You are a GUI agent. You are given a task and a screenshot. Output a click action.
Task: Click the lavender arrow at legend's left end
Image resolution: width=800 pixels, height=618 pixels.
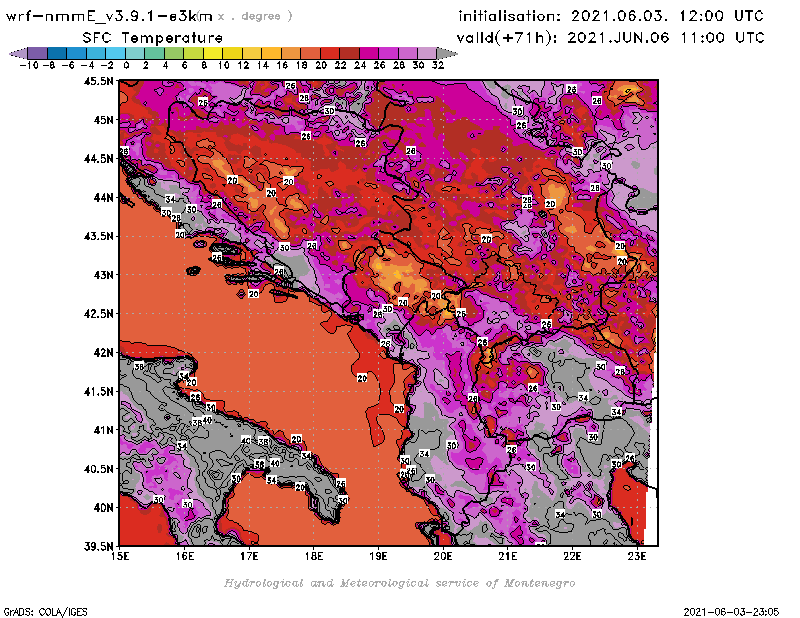[x=18, y=53]
